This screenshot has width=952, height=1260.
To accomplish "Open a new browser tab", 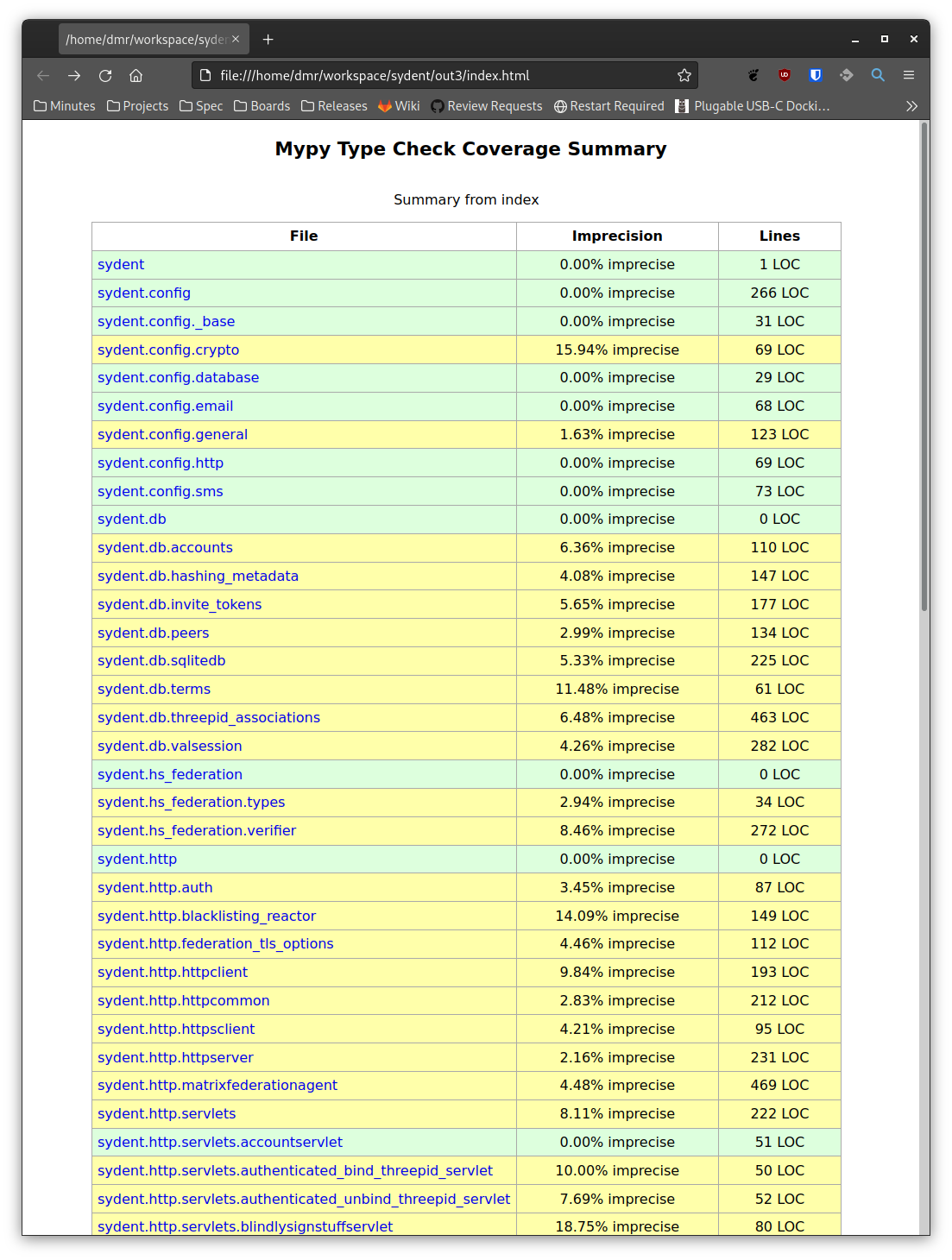I will 268,39.
